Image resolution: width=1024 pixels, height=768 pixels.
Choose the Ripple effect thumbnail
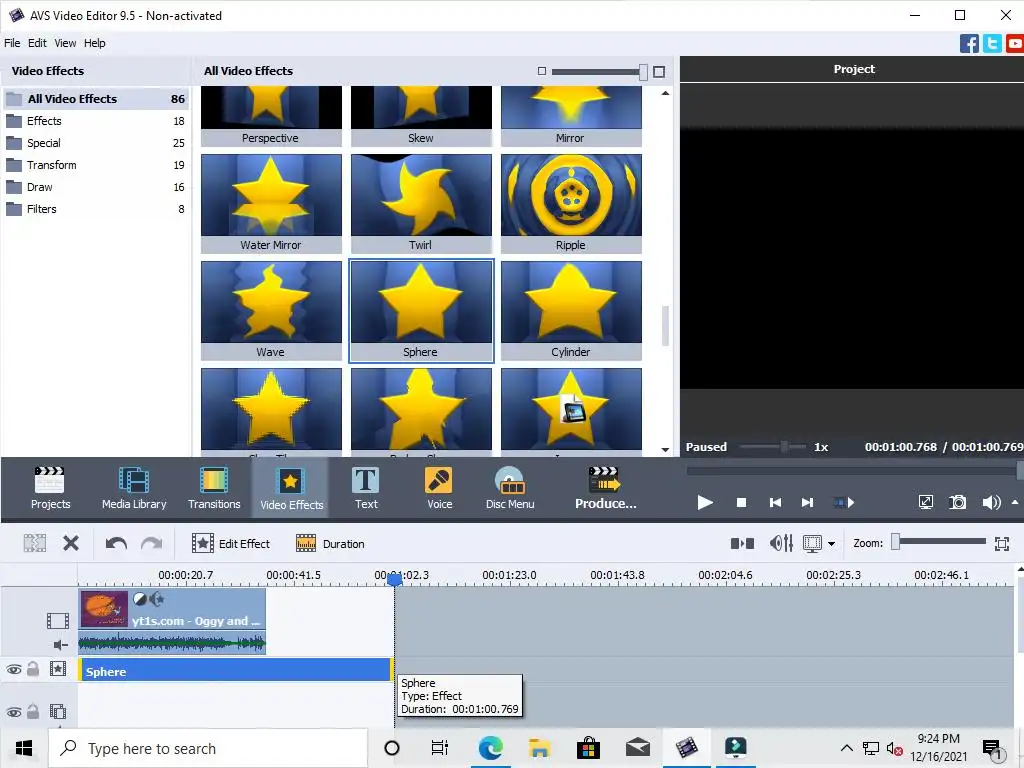[x=571, y=203]
